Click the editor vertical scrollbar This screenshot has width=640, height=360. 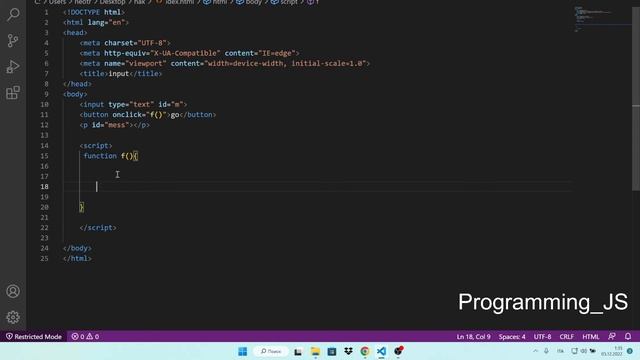636,98
